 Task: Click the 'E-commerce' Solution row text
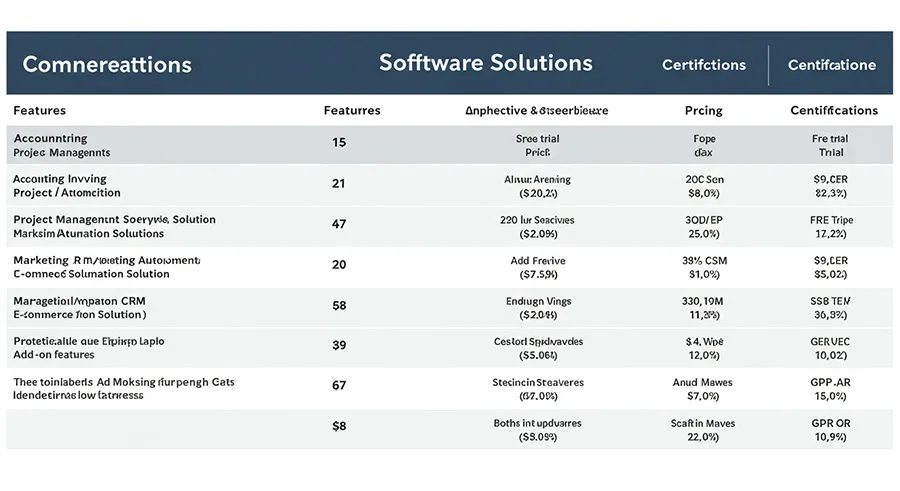[x=79, y=315]
